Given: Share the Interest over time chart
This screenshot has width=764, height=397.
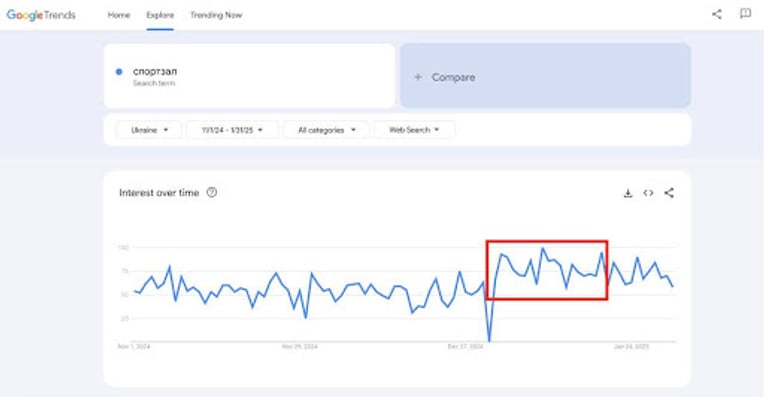Looking at the screenshot, I should (669, 193).
